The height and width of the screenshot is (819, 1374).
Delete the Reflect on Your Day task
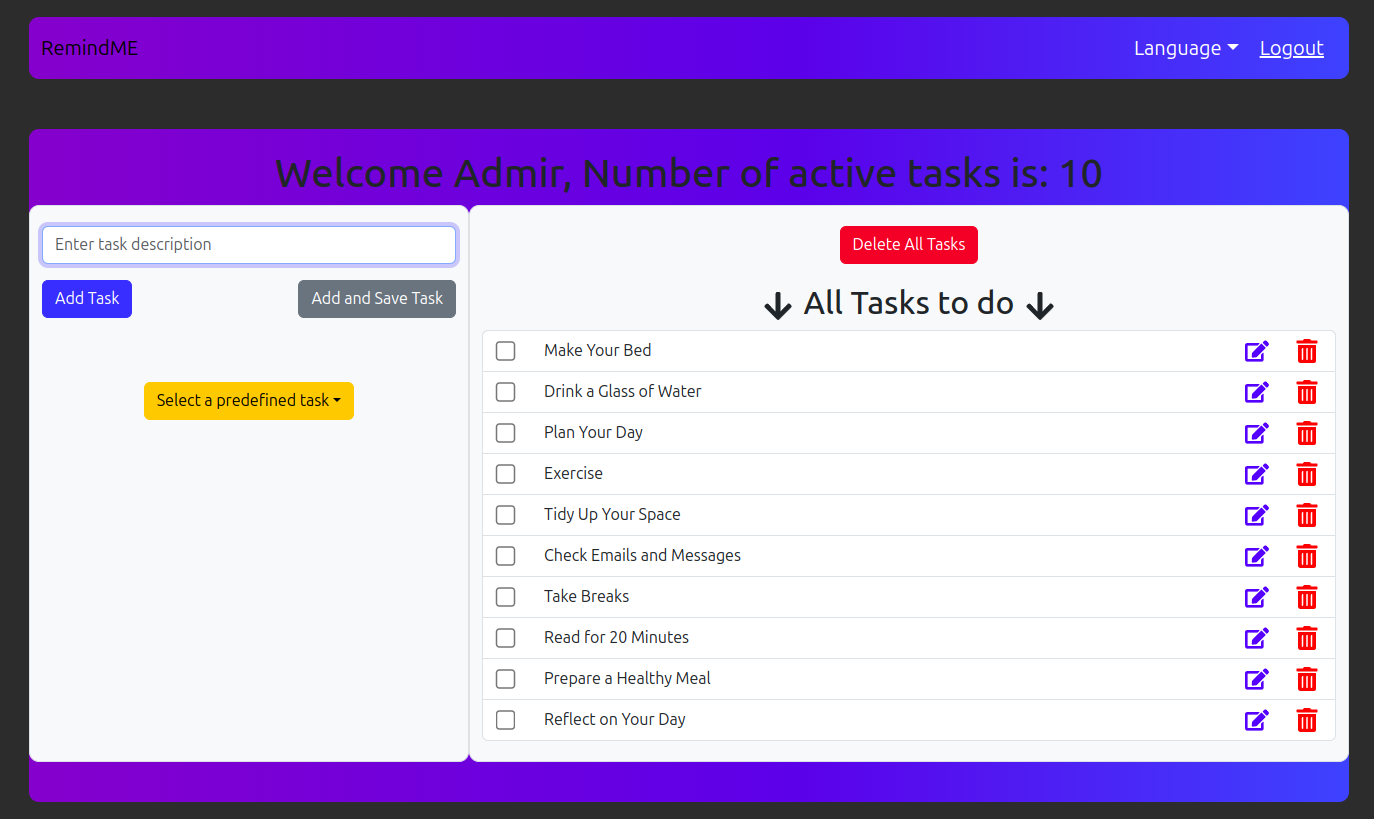pyautogui.click(x=1306, y=720)
